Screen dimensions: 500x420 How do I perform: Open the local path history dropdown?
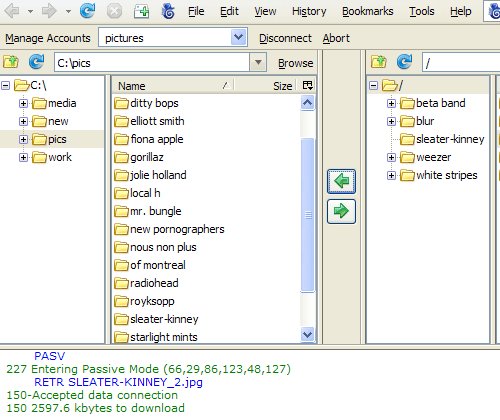click(x=258, y=62)
